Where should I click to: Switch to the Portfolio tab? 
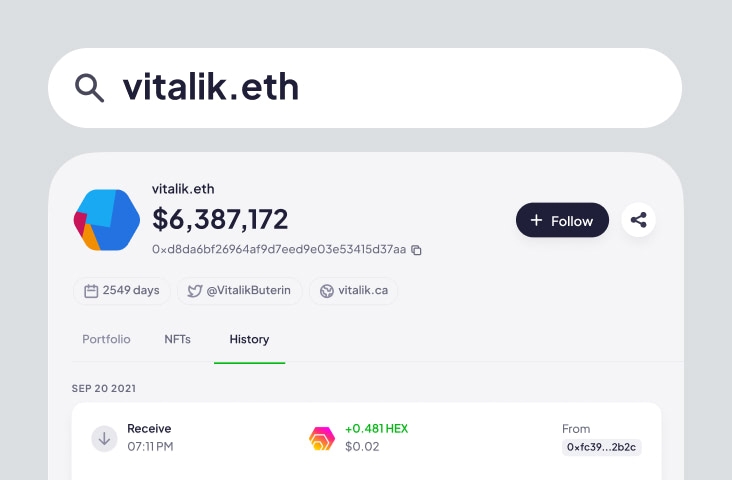tap(106, 339)
